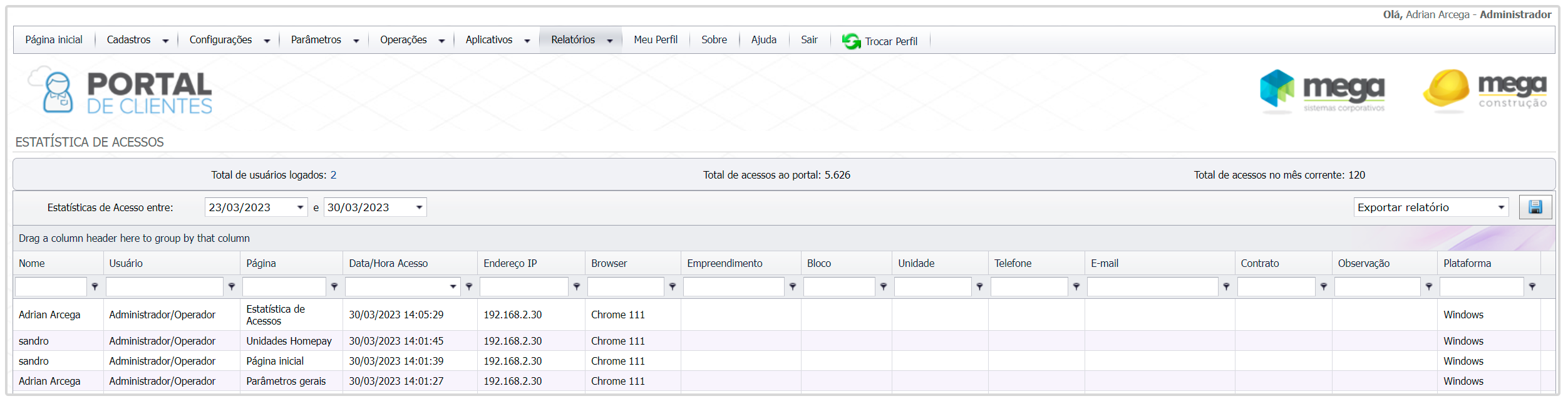Open the Data/Hora Acesso filter dropdown
This screenshot has height=401, width=1568.
click(453, 286)
